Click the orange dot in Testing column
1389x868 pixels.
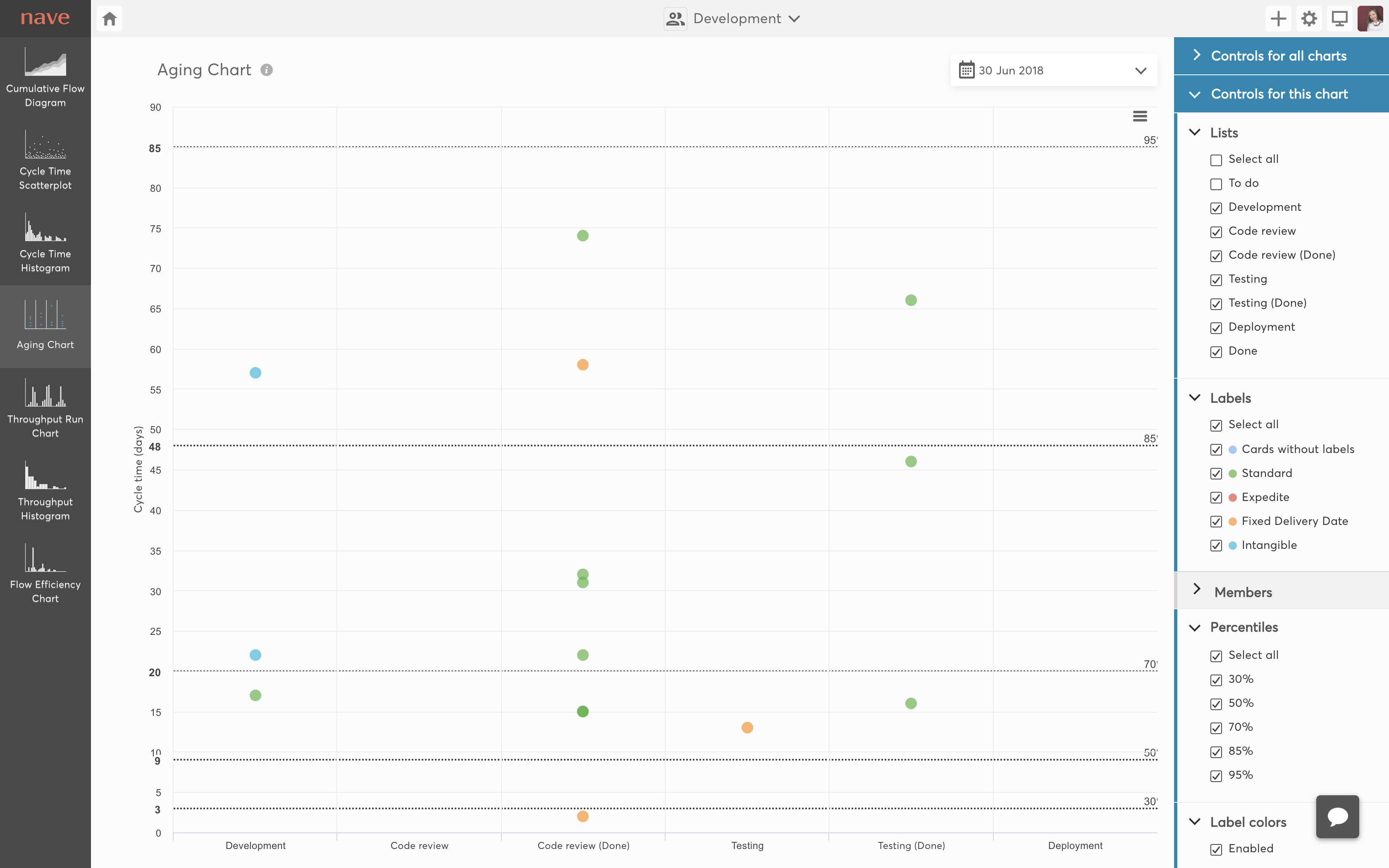coord(747,727)
